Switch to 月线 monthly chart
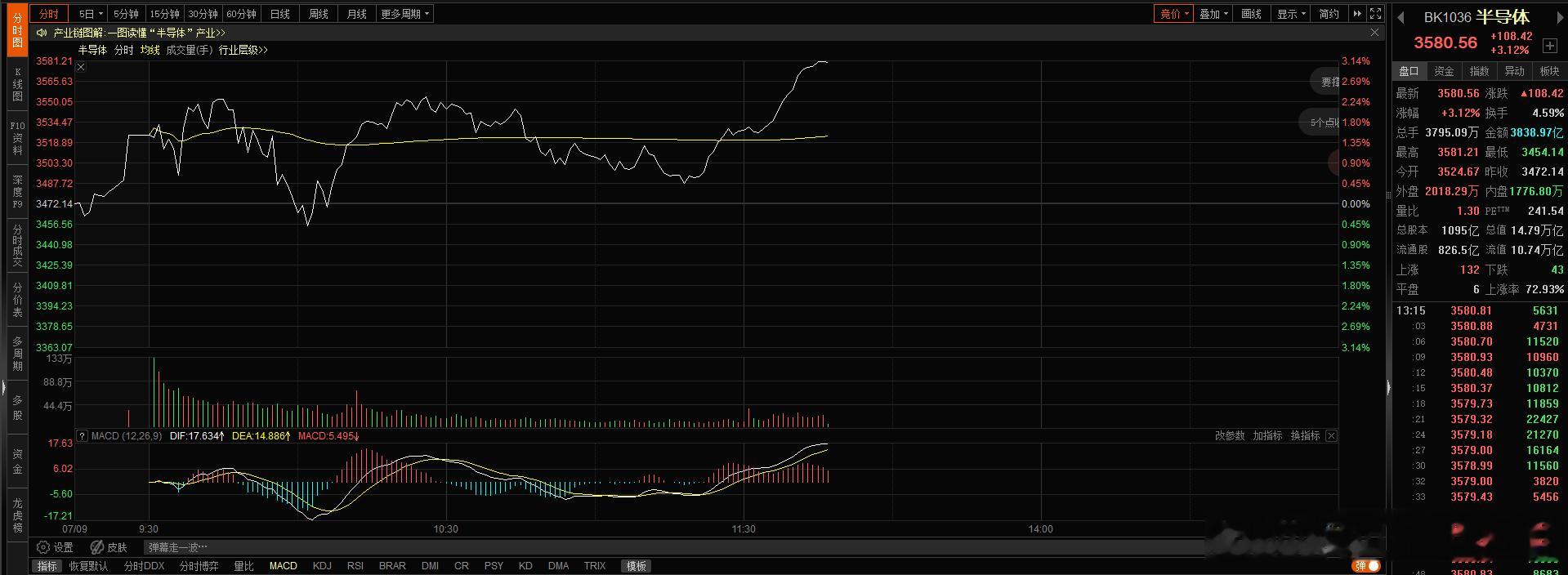The width and height of the screenshot is (1568, 575). 356,14
